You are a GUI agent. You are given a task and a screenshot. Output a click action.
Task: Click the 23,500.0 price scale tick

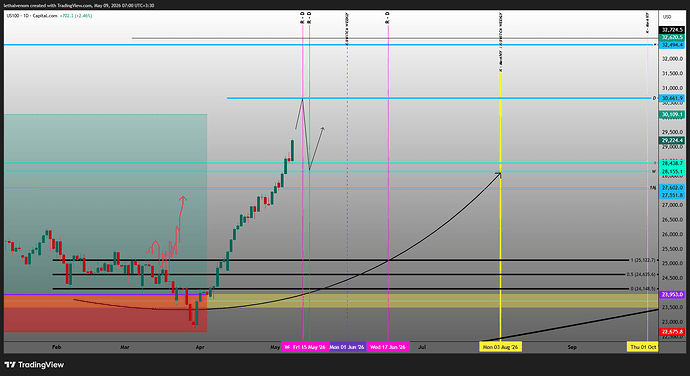tap(673, 307)
